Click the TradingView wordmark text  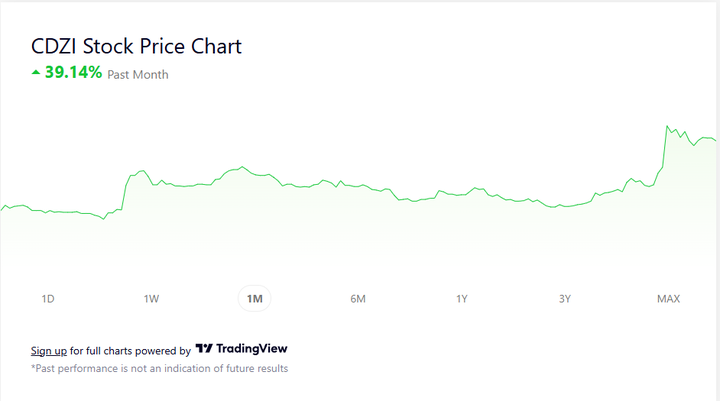click(x=253, y=350)
